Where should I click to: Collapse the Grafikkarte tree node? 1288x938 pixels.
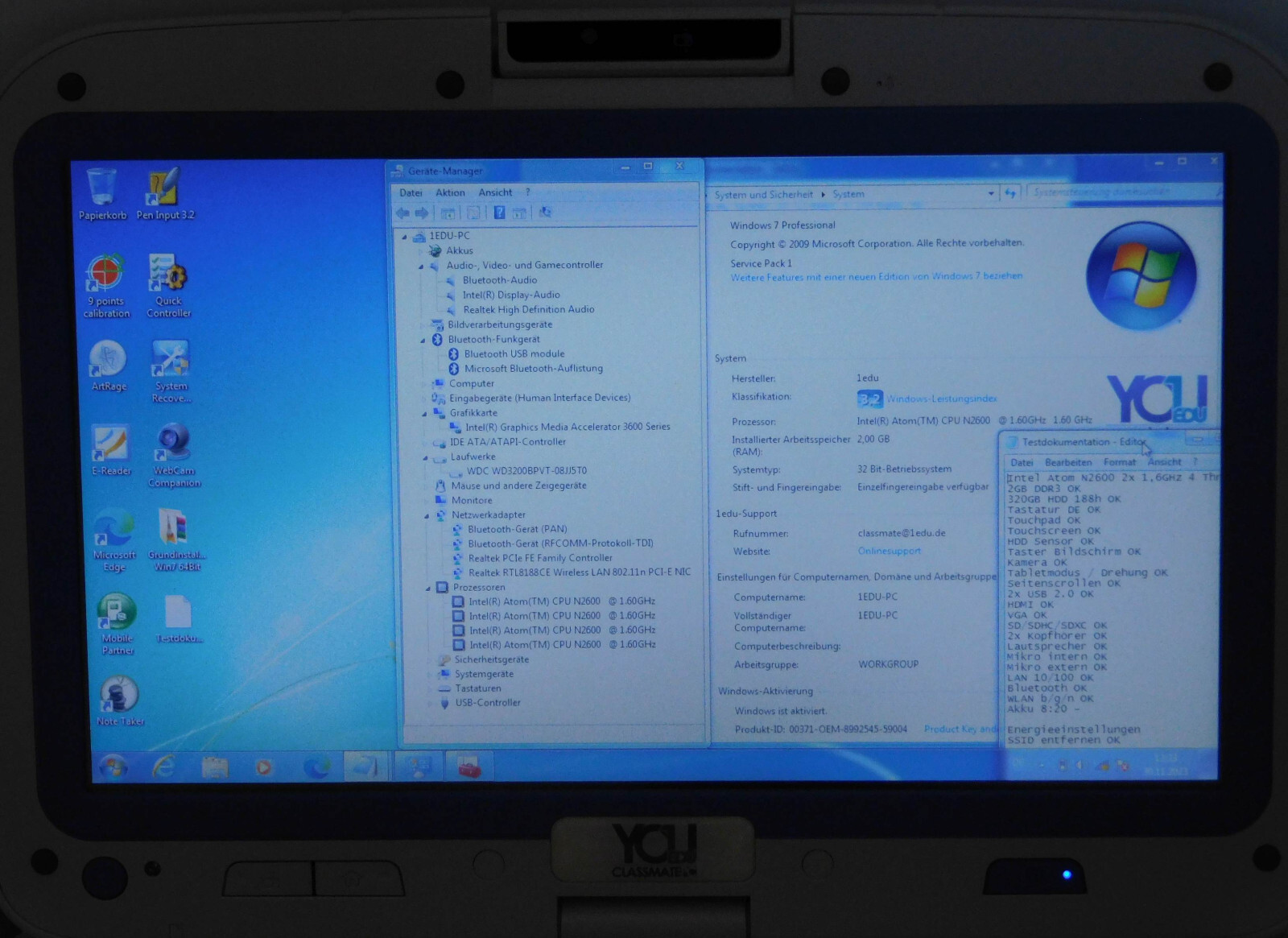pos(424,414)
